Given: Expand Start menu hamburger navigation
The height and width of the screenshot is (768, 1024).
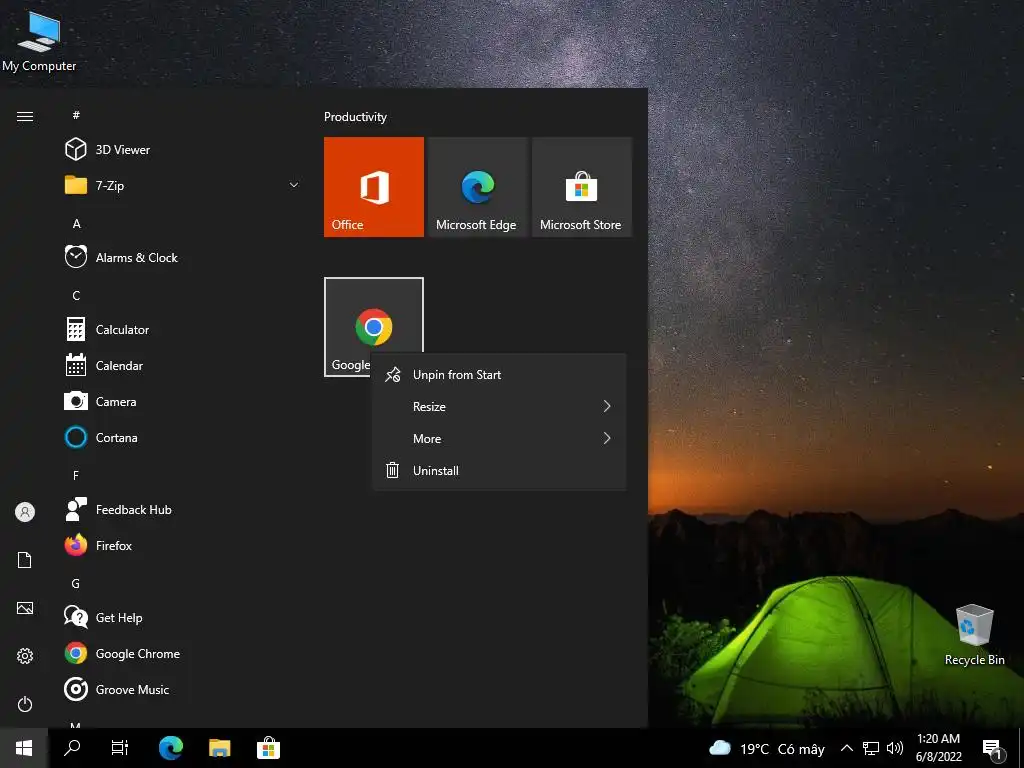Looking at the screenshot, I should (x=25, y=116).
